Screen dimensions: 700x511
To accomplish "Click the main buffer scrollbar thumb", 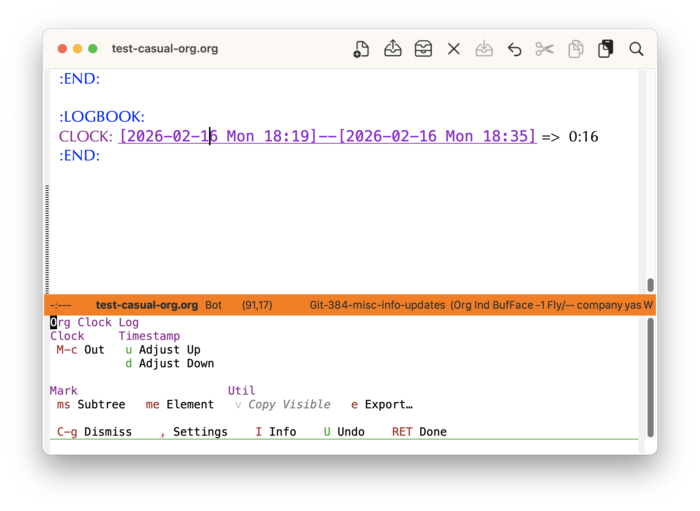I will (x=650, y=285).
